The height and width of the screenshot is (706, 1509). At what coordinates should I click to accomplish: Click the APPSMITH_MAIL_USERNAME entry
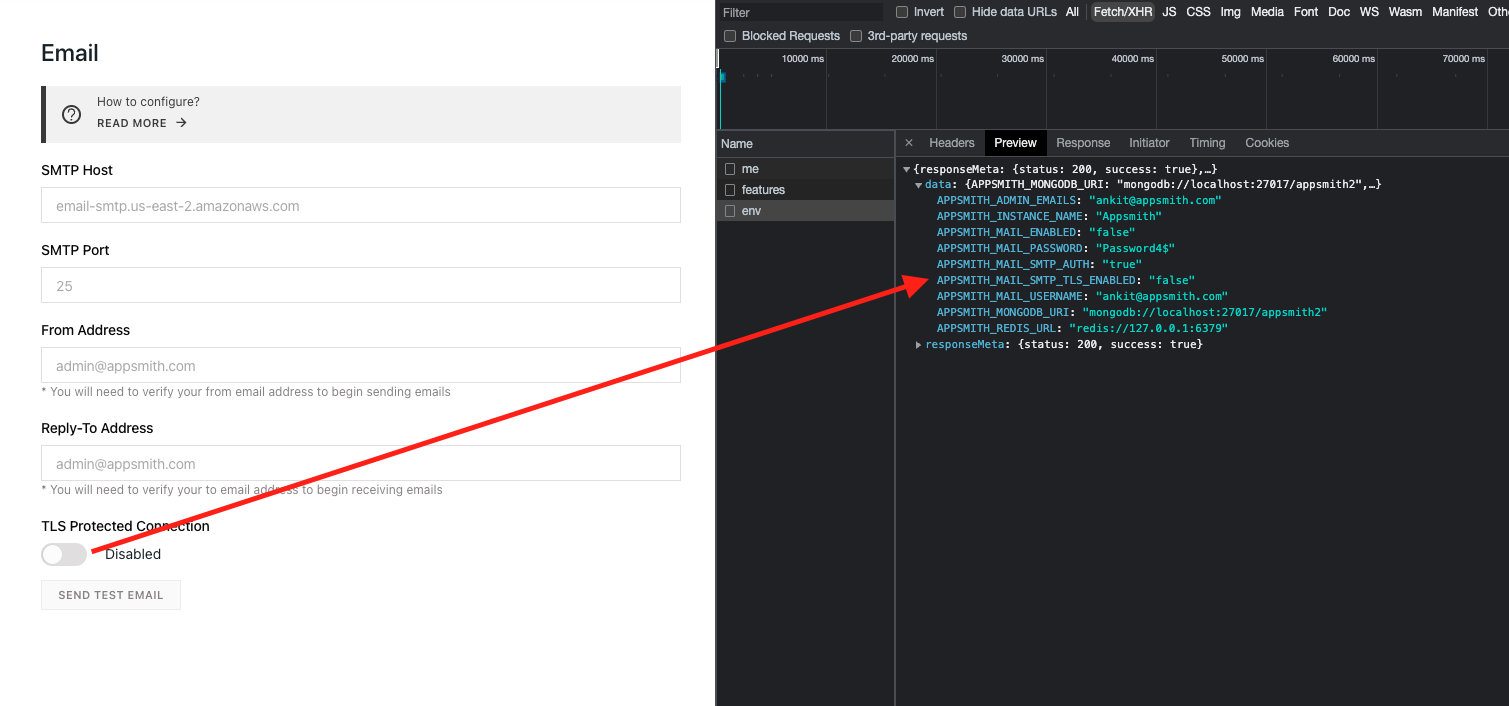[x=1082, y=297]
